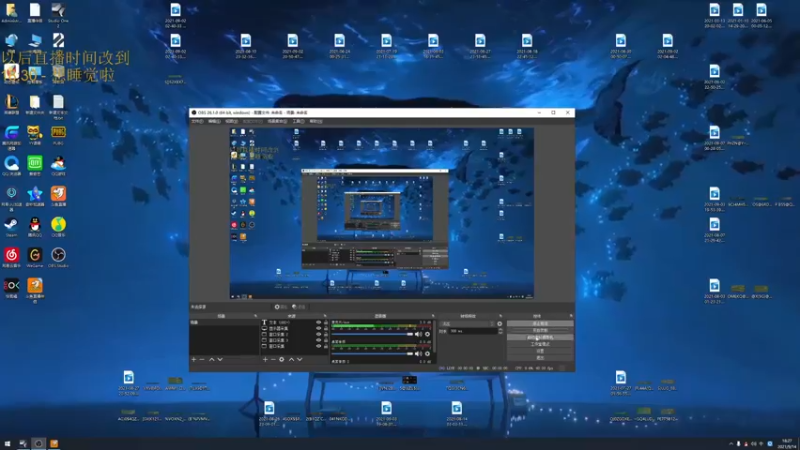Click the Exit button in Controls

540,358
